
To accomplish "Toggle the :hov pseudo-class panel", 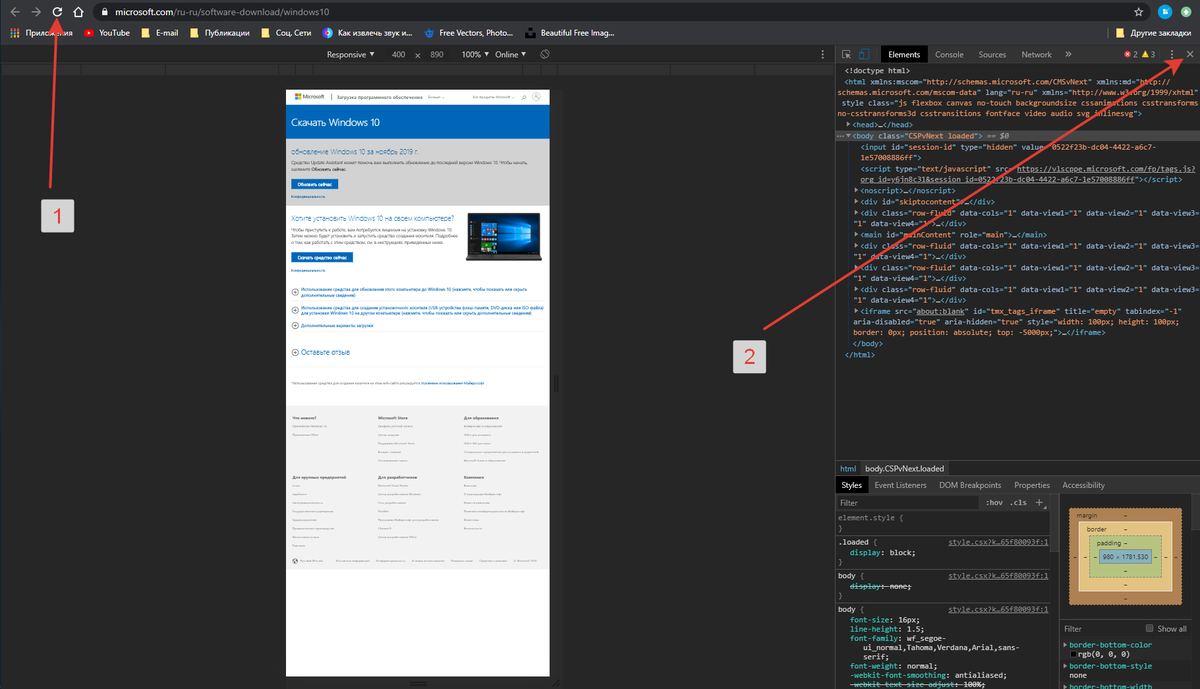I will (993, 502).
